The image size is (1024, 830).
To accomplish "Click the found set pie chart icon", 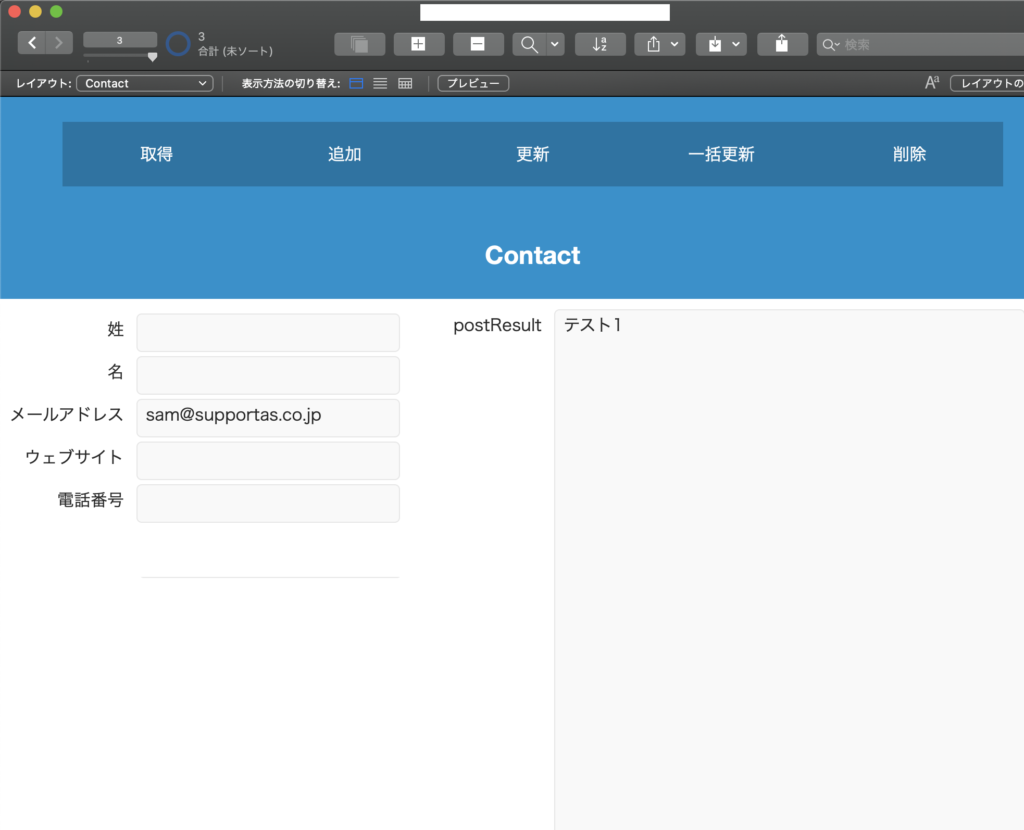I will [178, 44].
